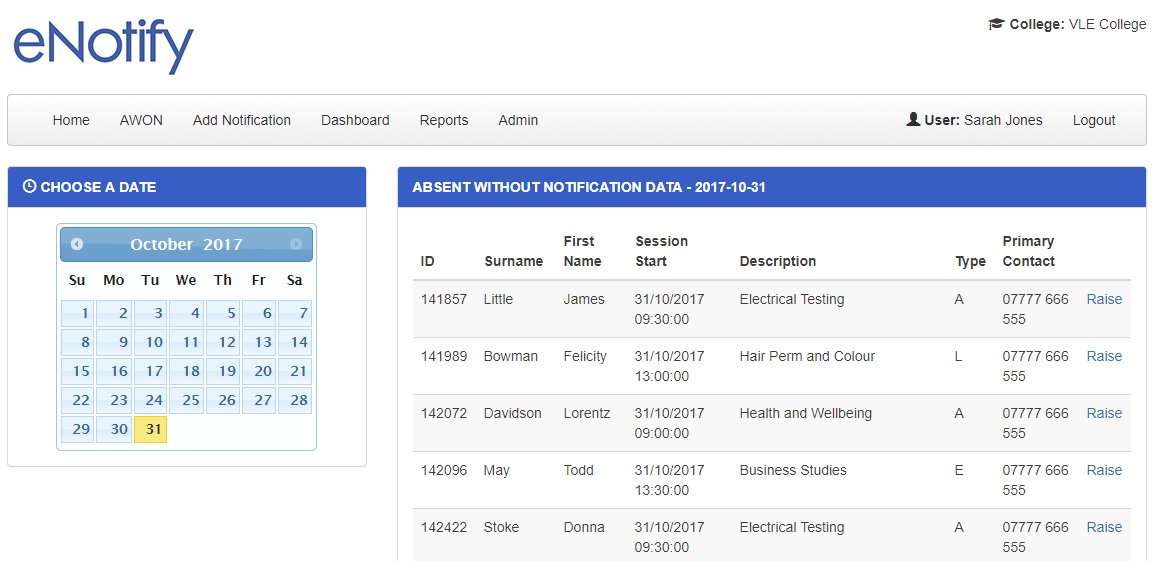Viewport: 1164px width, 561px height.
Task: Click highlighted October 31 date
Action: pyautogui.click(x=150, y=429)
